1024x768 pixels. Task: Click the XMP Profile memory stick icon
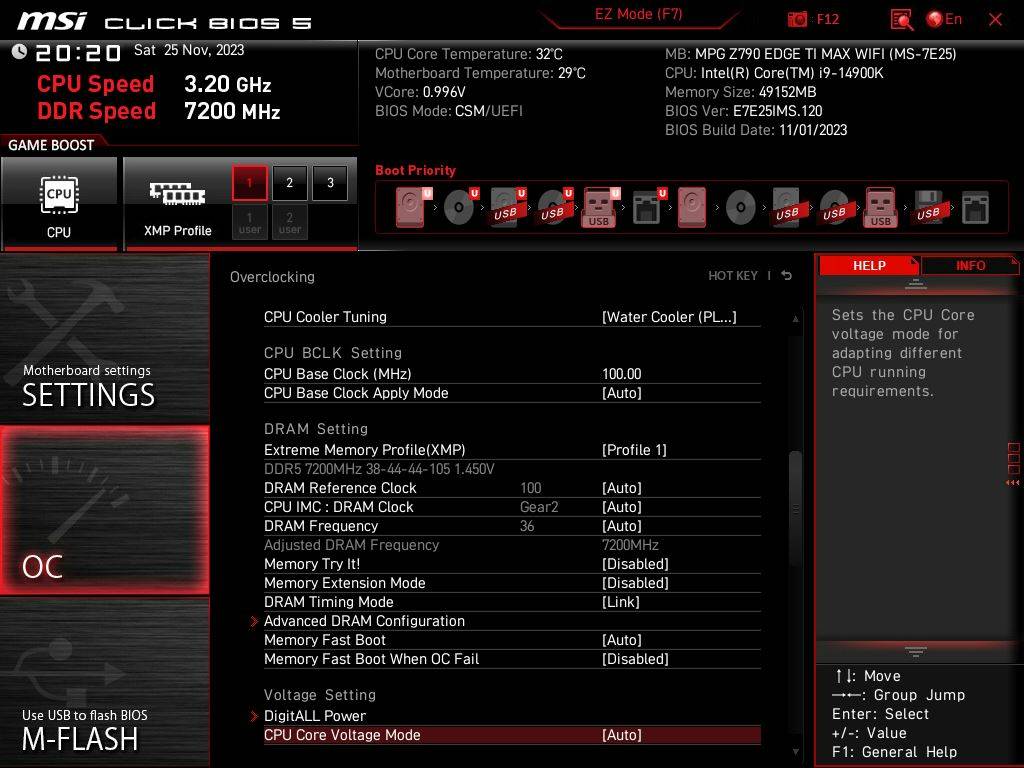point(177,193)
